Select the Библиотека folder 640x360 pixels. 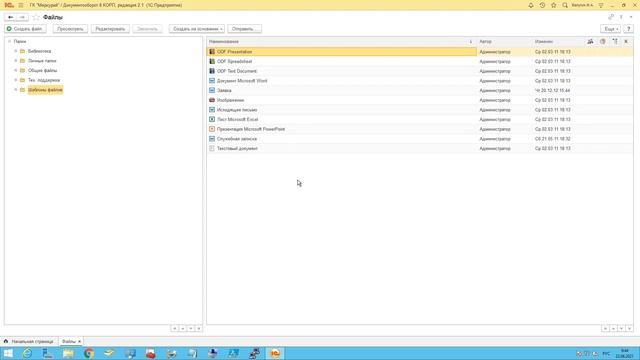pyautogui.click(x=40, y=51)
